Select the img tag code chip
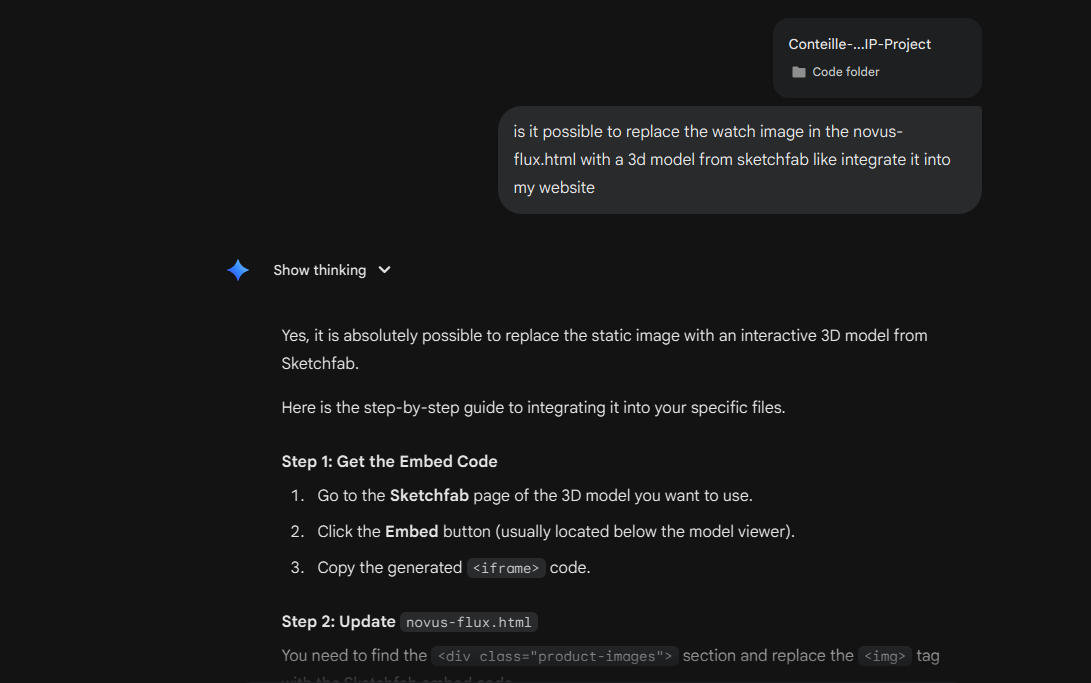The height and width of the screenshot is (683, 1091). (x=884, y=656)
